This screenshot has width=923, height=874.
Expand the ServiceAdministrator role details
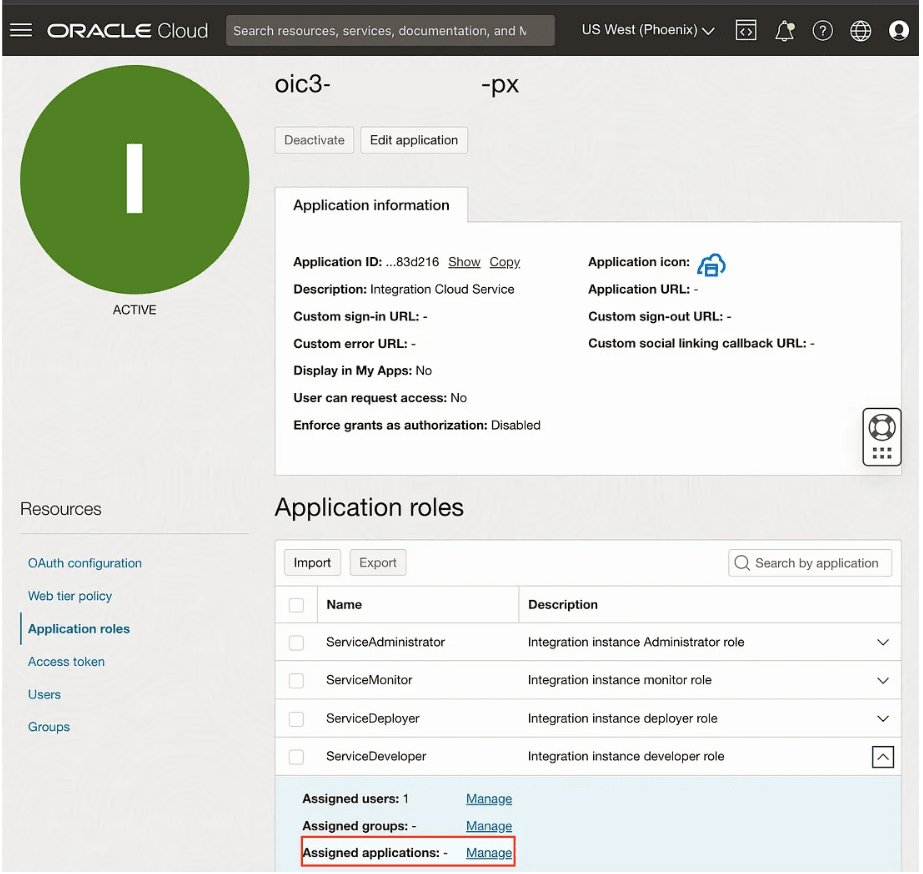(882, 642)
